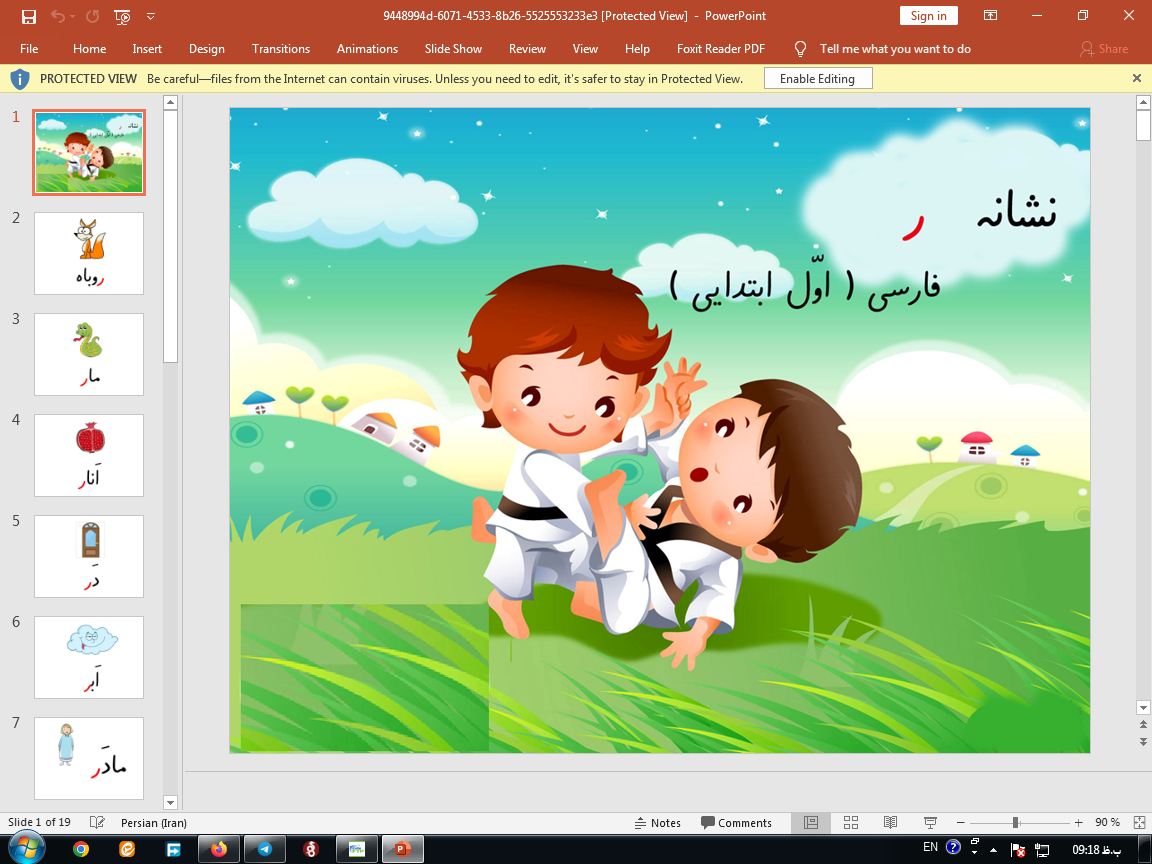
Task: Open Reading View from status bar
Action: click(x=890, y=822)
